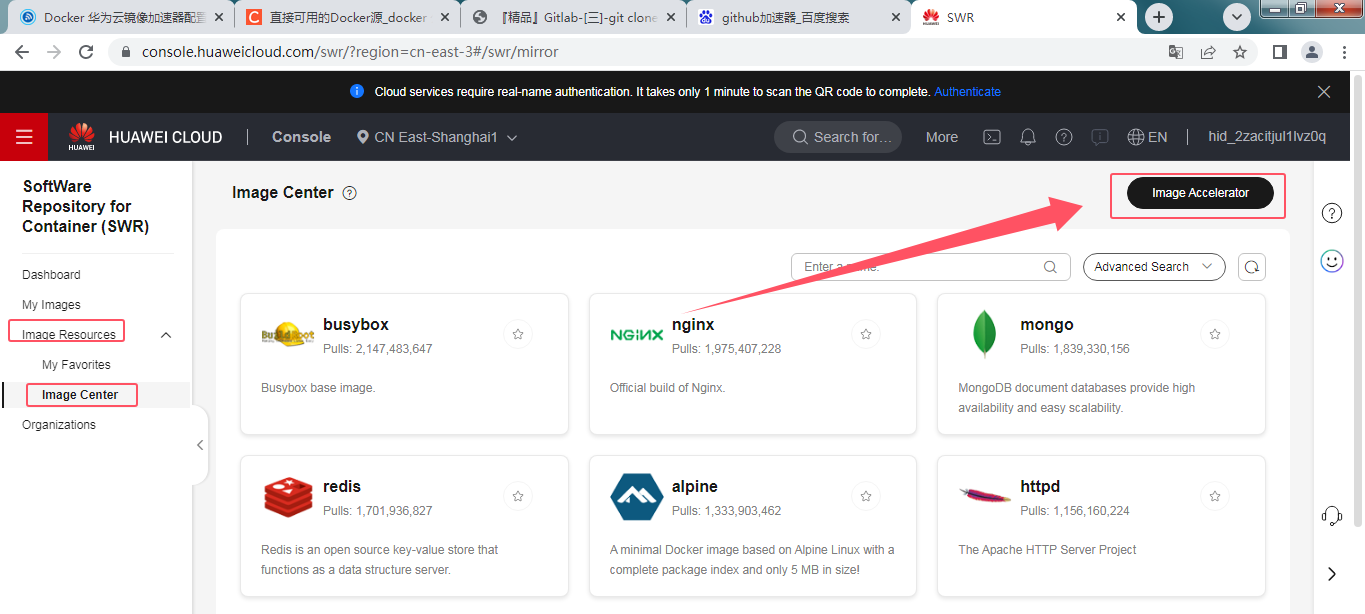The image size is (1365, 614).
Task: Click the Authenticate link
Action: coord(967,91)
